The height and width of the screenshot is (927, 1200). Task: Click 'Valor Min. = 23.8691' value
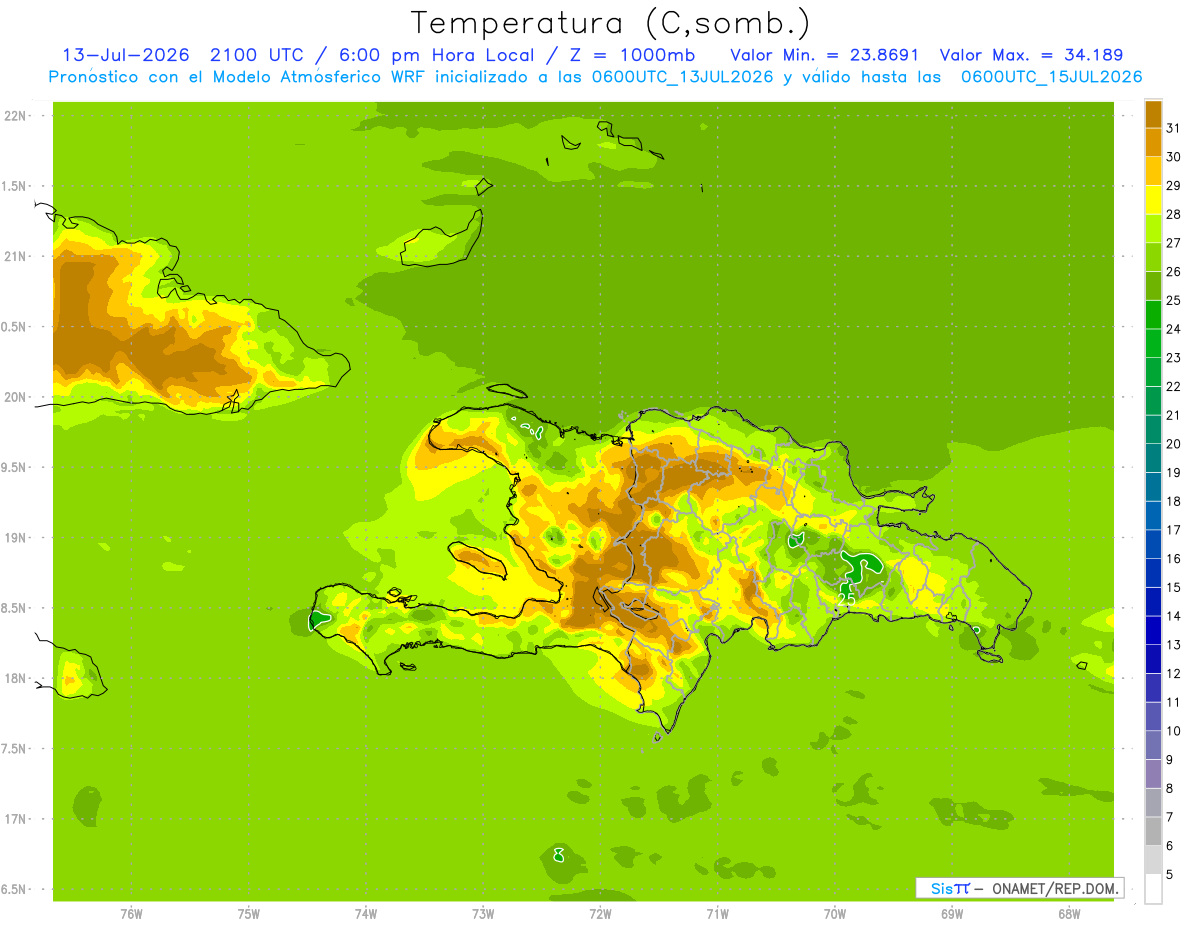[x=824, y=54]
